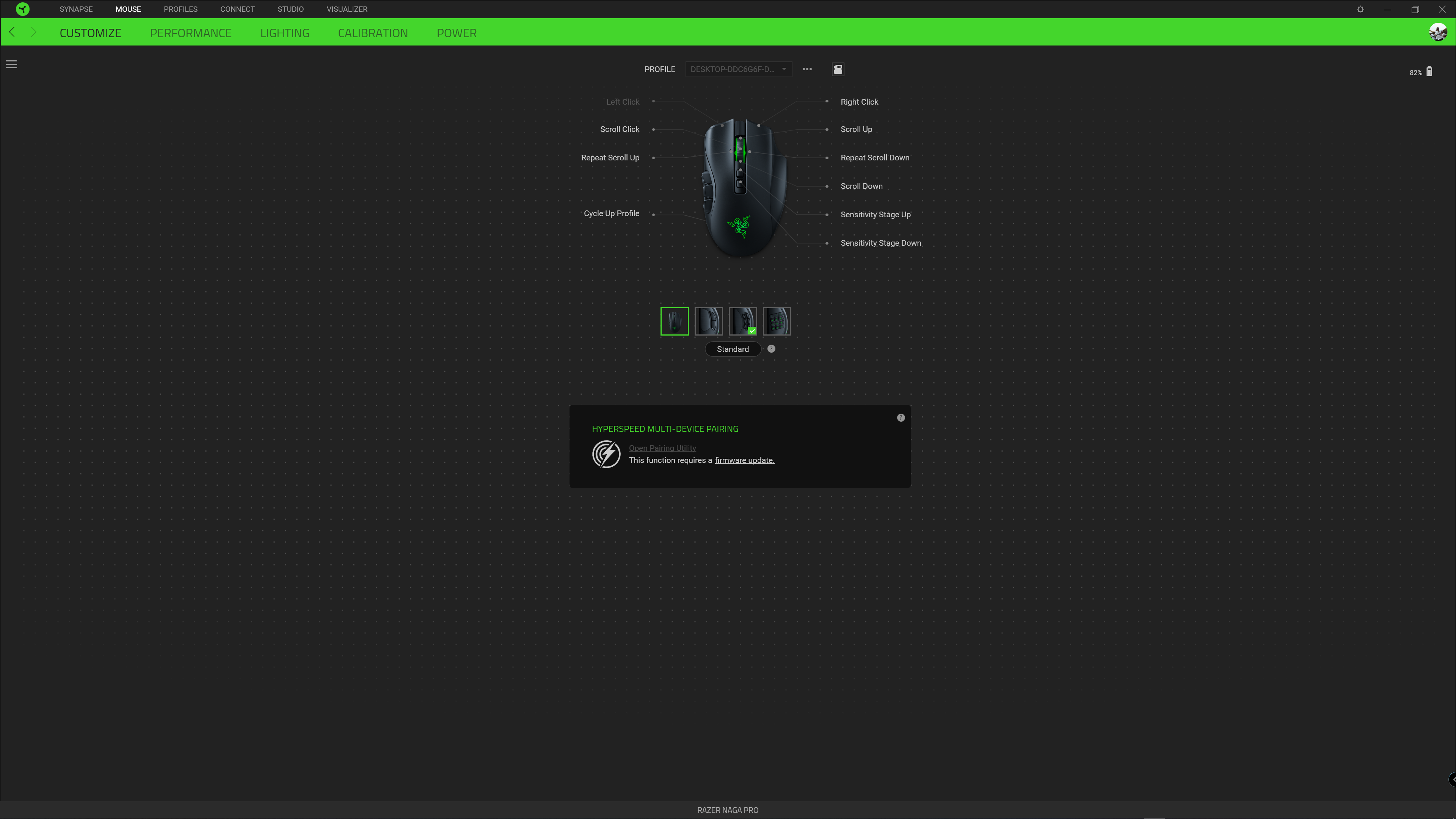Click the Sensitivity Stage Up assignment

[x=875, y=214]
